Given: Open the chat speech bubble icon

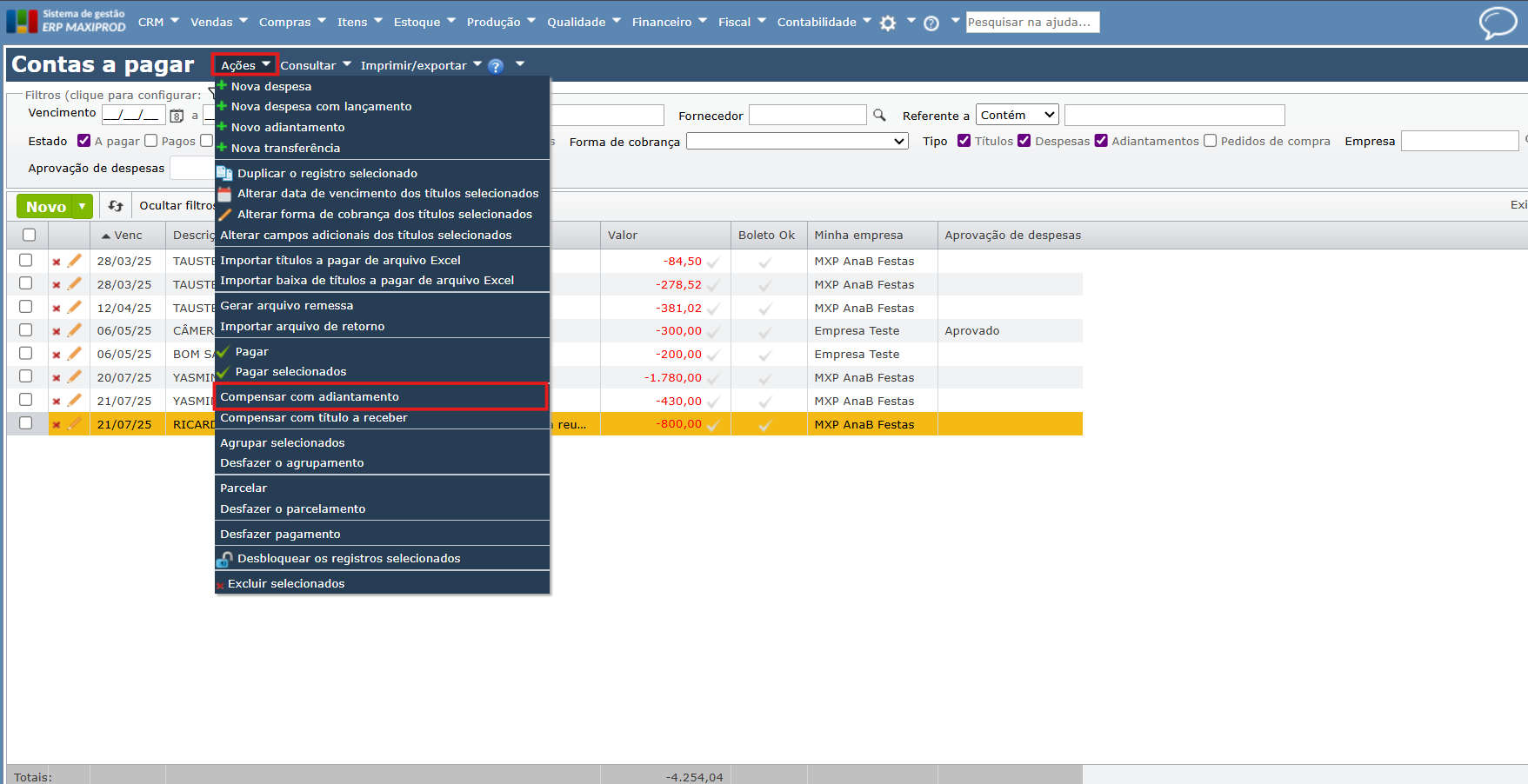Looking at the screenshot, I should click(x=1498, y=23).
